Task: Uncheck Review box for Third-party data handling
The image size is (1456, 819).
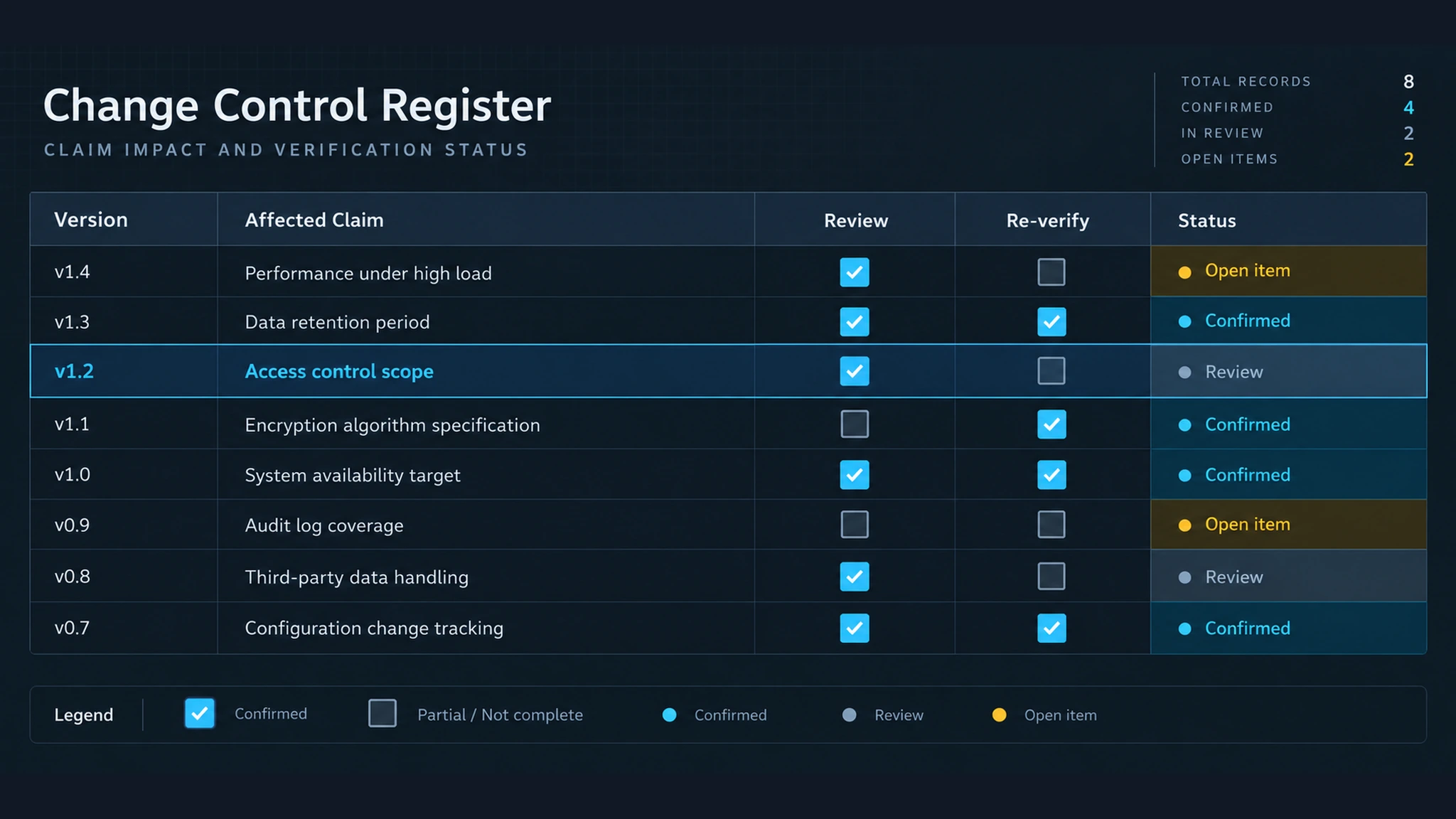Action: tap(854, 577)
